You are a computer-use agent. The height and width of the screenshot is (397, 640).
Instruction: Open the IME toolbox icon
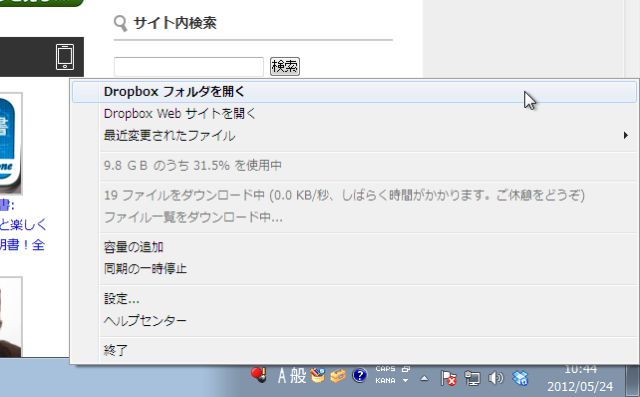338,375
